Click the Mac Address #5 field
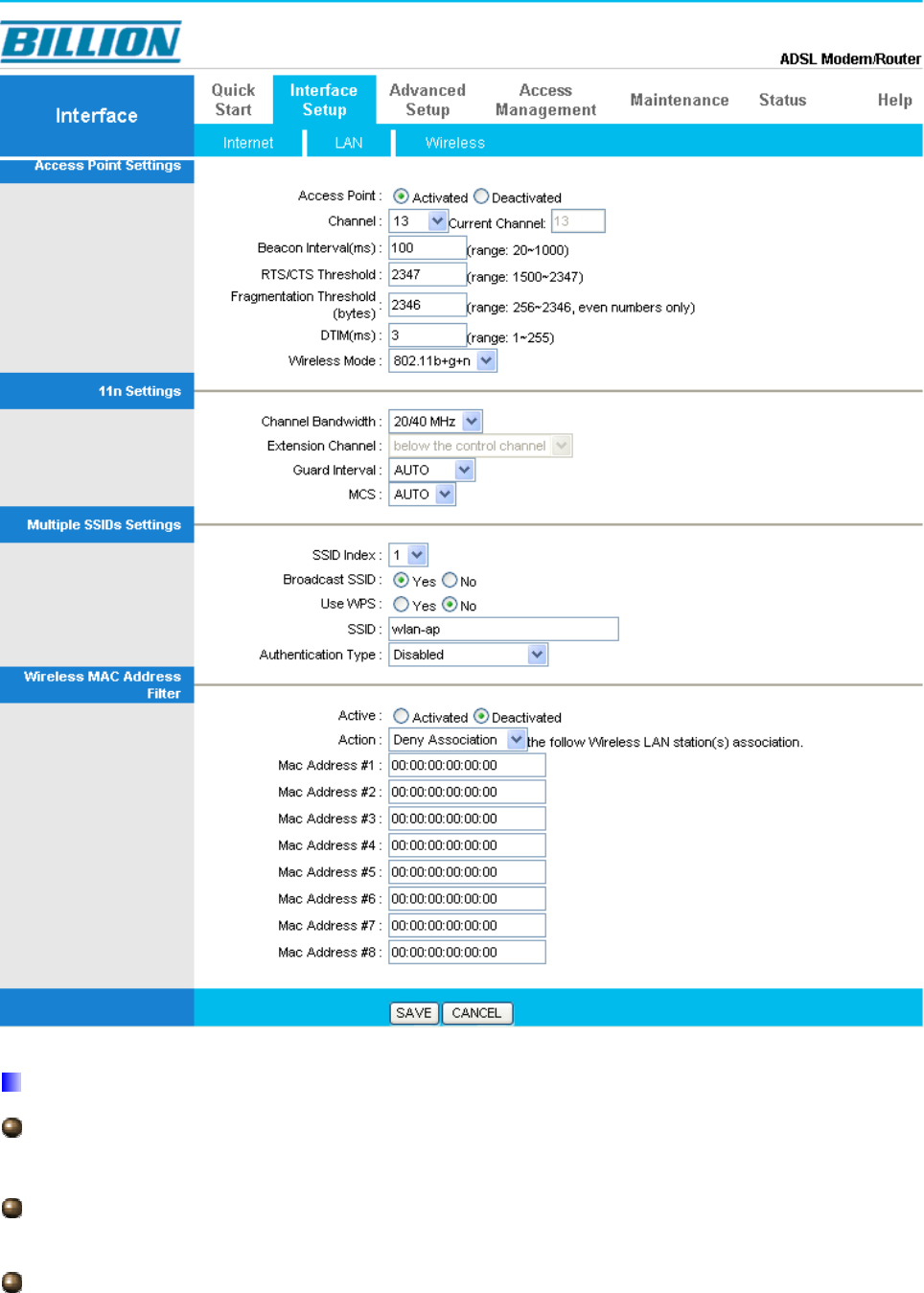924x1293 pixels. pyautogui.click(x=467, y=872)
